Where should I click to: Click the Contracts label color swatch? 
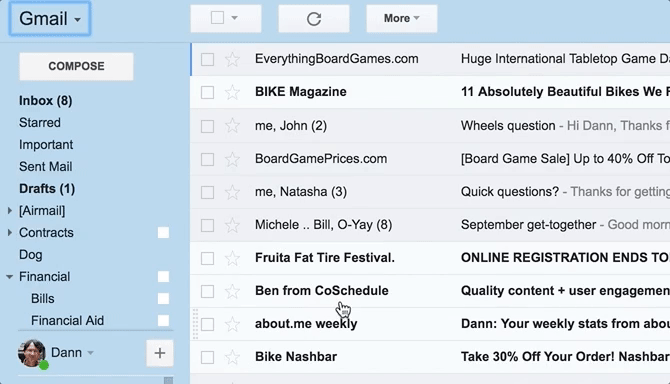(x=163, y=233)
